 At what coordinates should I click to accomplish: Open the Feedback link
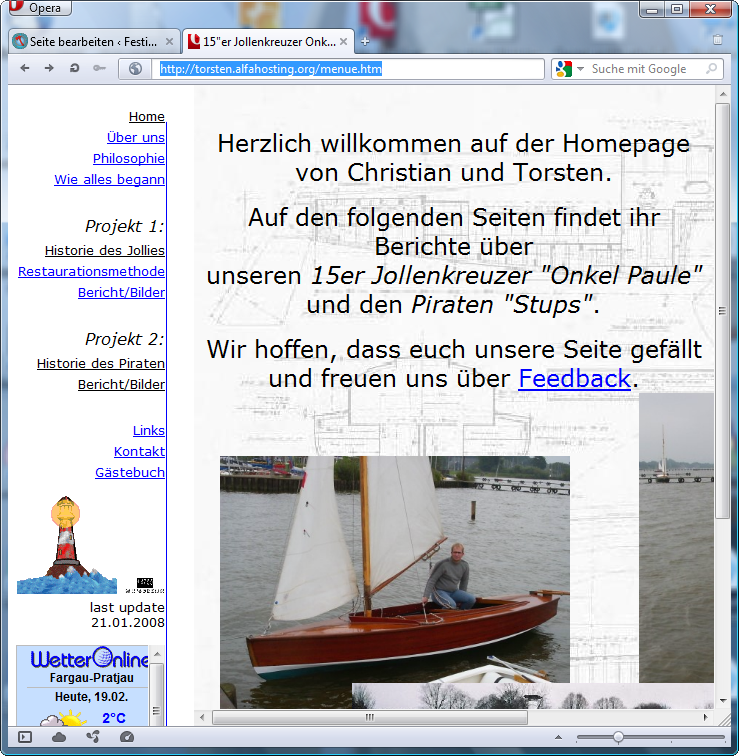(574, 379)
